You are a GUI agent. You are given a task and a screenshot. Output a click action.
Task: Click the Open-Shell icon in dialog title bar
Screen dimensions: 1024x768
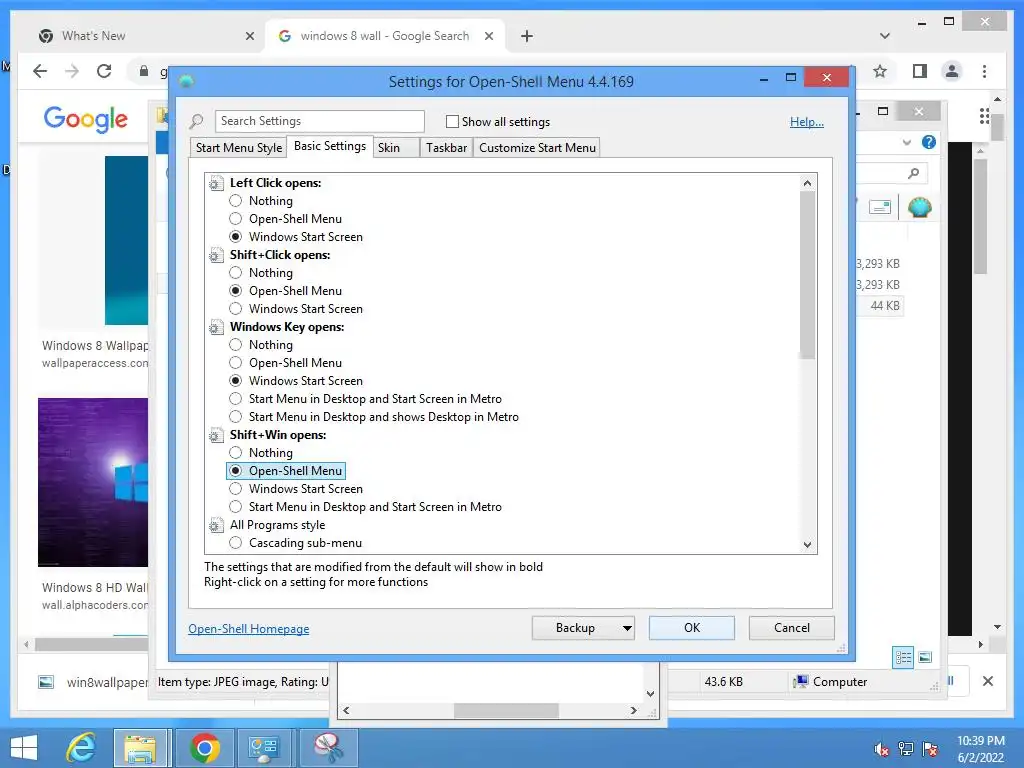coord(187,82)
